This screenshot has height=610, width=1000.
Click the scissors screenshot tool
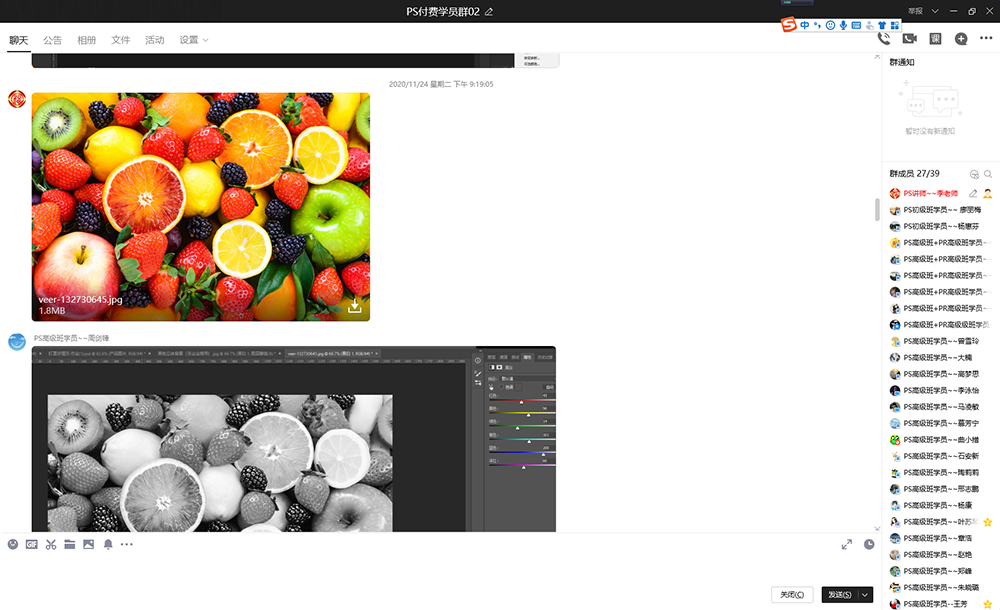[x=51, y=544]
